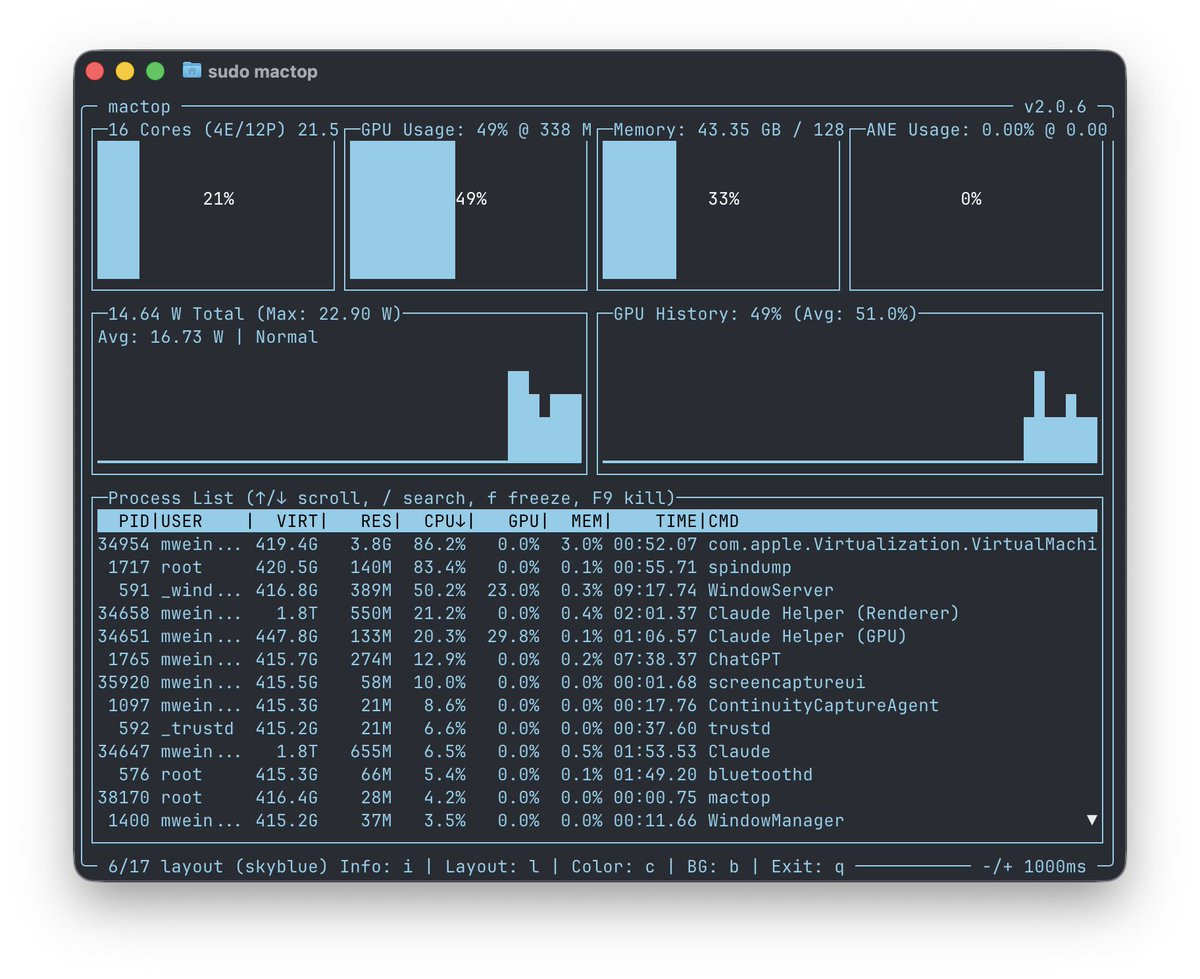Screen dimensions: 1200x979
Task: Click VIRT value 420.5G in spindump row
Action: (287, 567)
